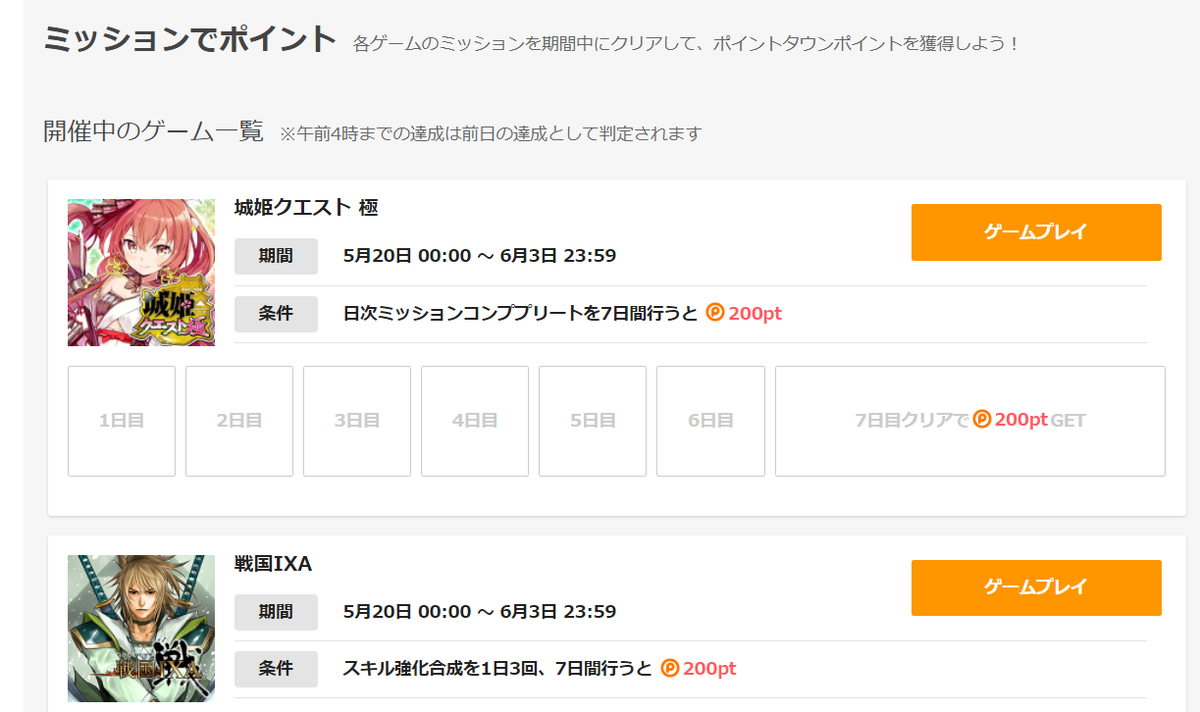The height and width of the screenshot is (712, 1200).
Task: Click the 期間 badge for 城姫クエスト 極
Action: tap(276, 256)
